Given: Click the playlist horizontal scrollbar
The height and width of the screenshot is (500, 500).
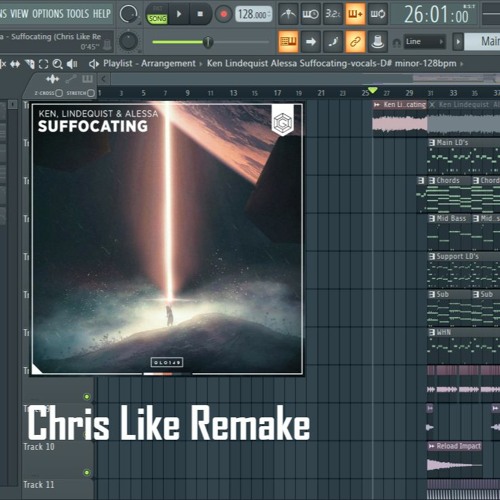Looking at the screenshot, I should click(305, 79).
